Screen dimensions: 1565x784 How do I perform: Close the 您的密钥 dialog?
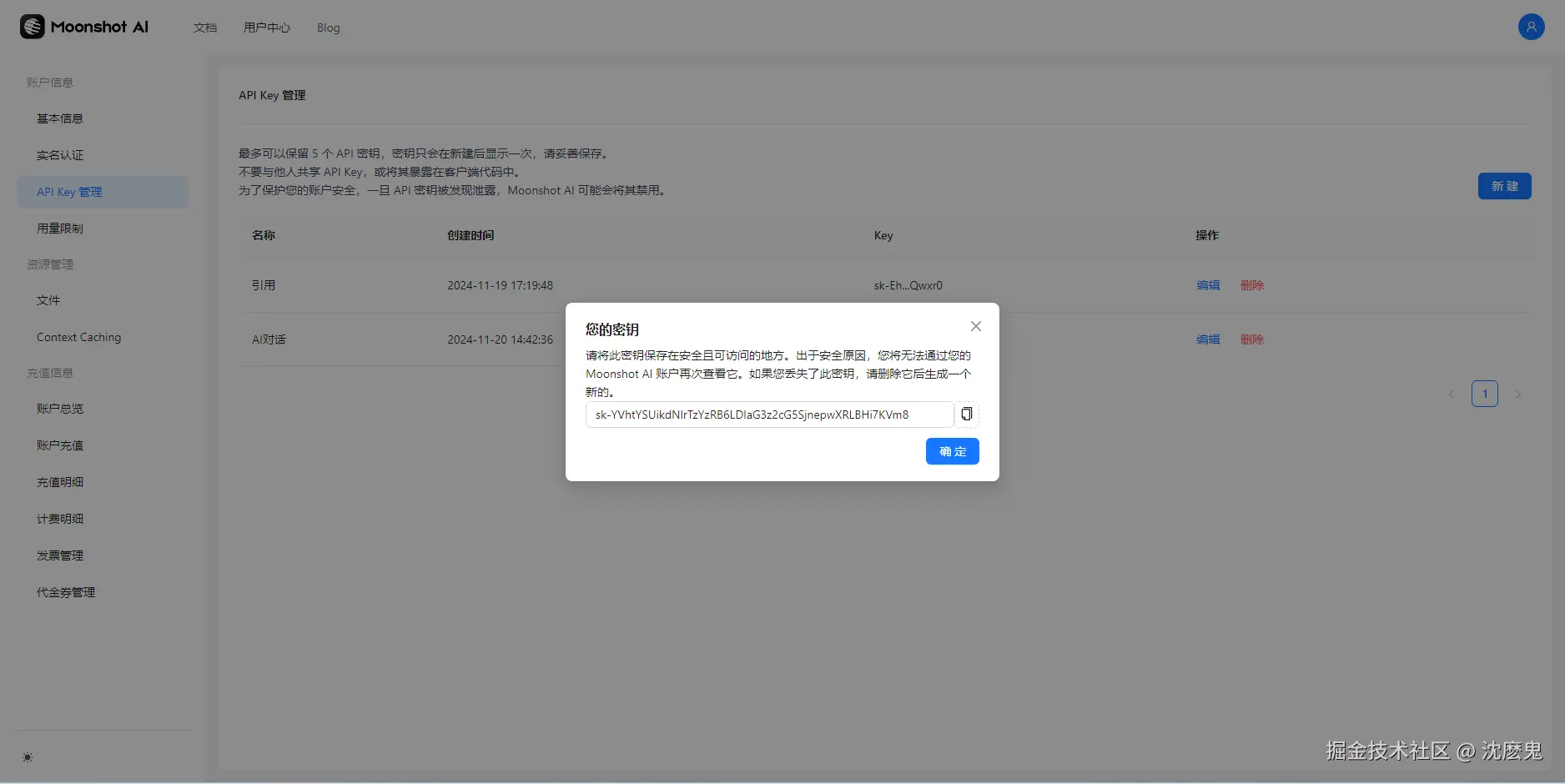[x=974, y=326]
